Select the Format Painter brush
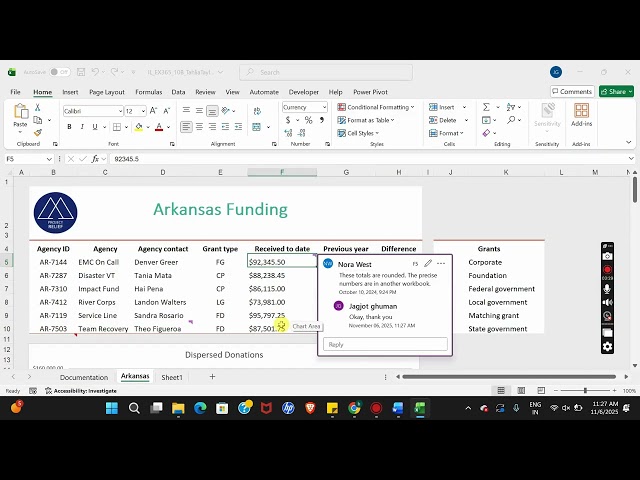640x480 pixels. 38,133
